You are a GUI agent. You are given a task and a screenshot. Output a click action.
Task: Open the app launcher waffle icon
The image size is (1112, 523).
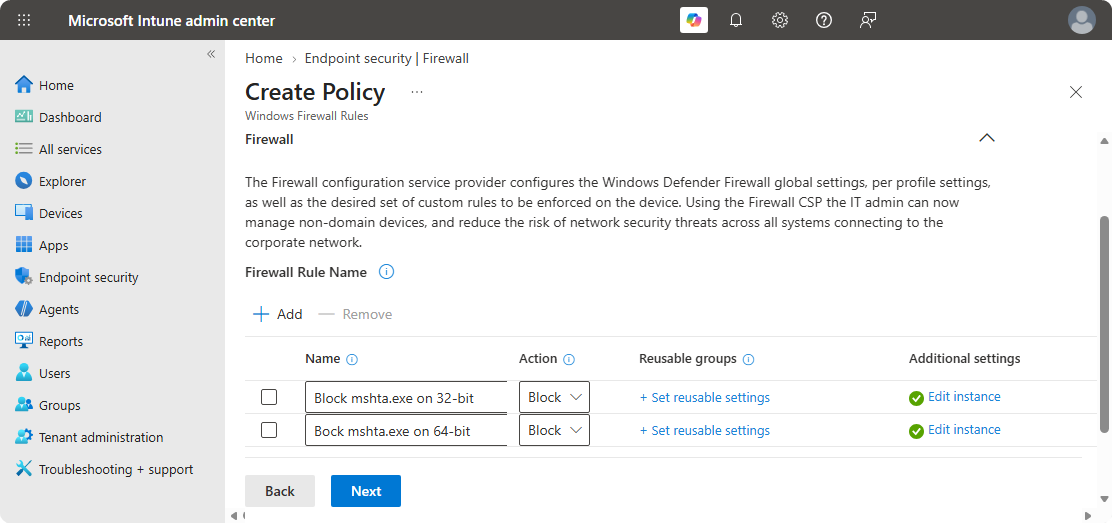[x=23, y=20]
